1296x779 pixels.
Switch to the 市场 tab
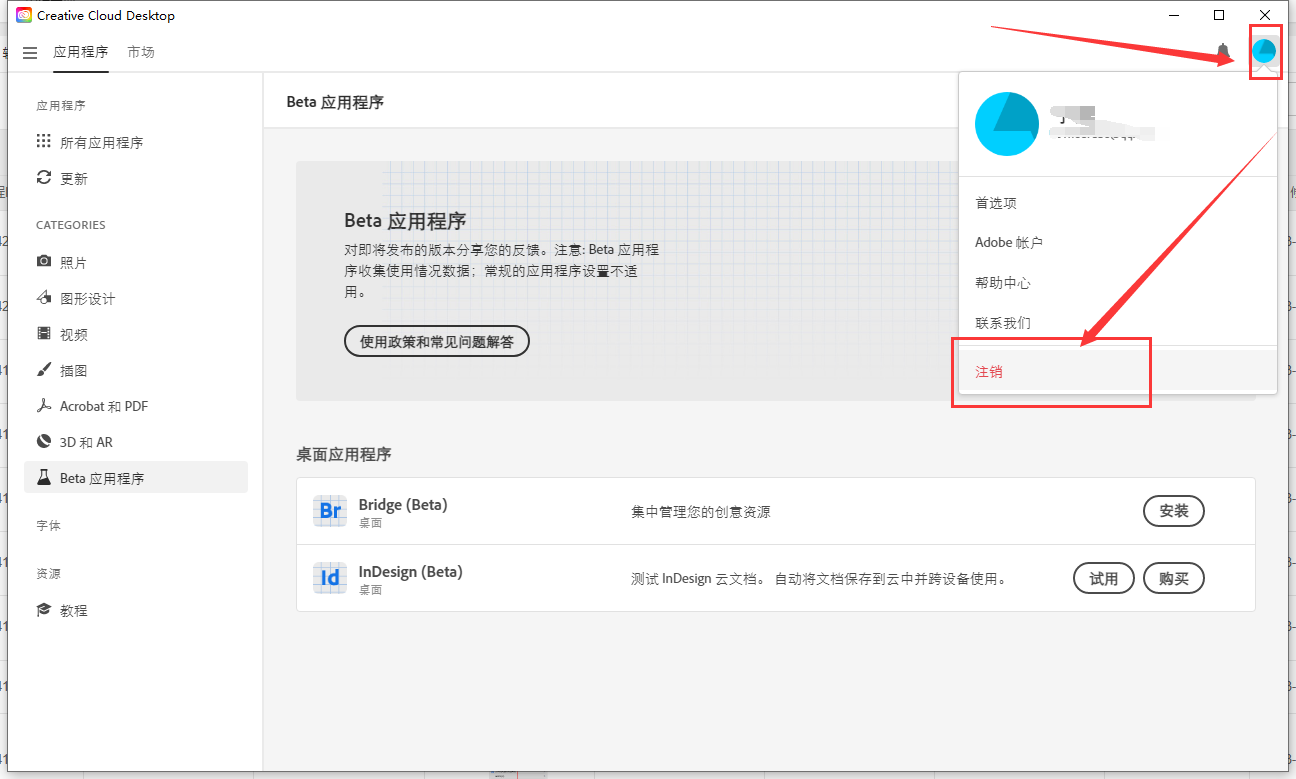point(141,52)
